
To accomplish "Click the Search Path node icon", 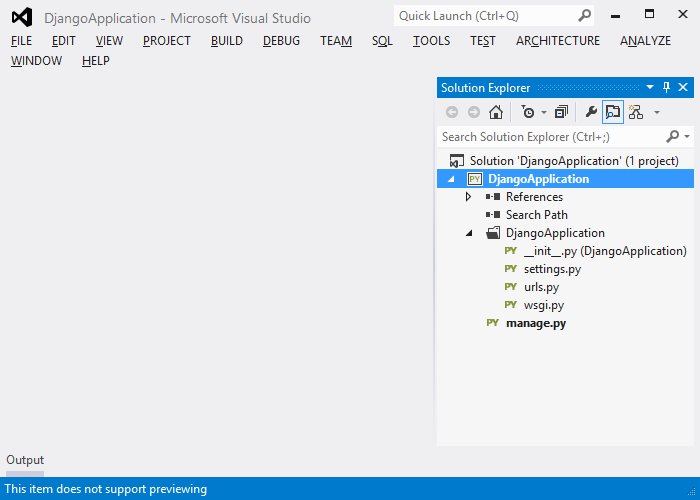I will pyautogui.click(x=493, y=215).
